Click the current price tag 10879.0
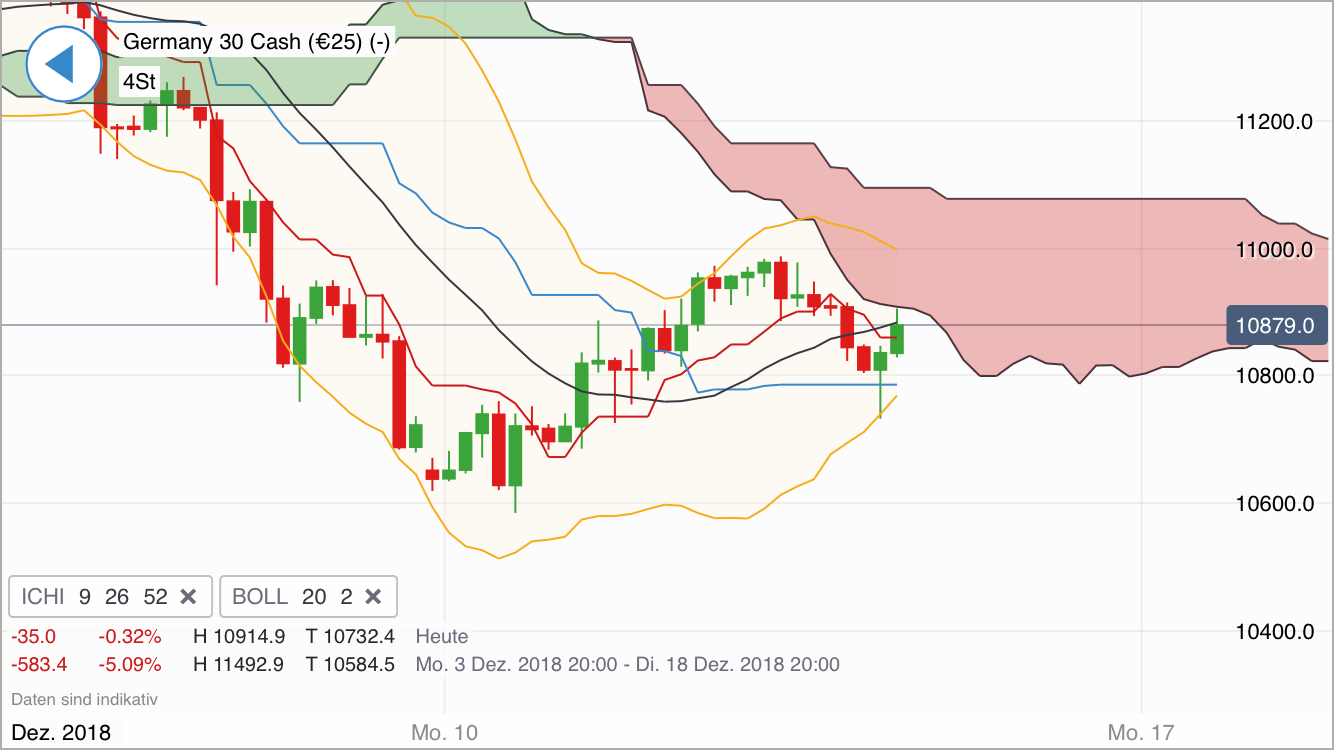This screenshot has height=750, width=1334. coord(1277,325)
